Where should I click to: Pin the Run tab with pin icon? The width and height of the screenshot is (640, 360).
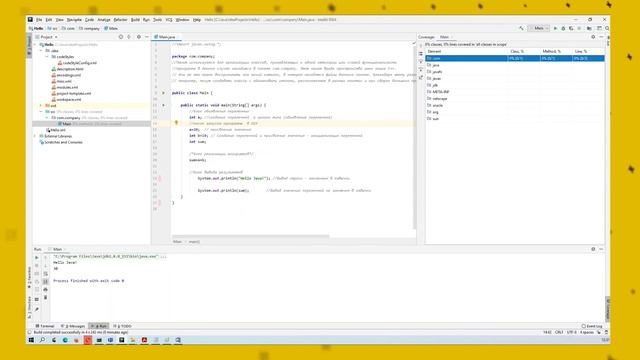pos(37,309)
